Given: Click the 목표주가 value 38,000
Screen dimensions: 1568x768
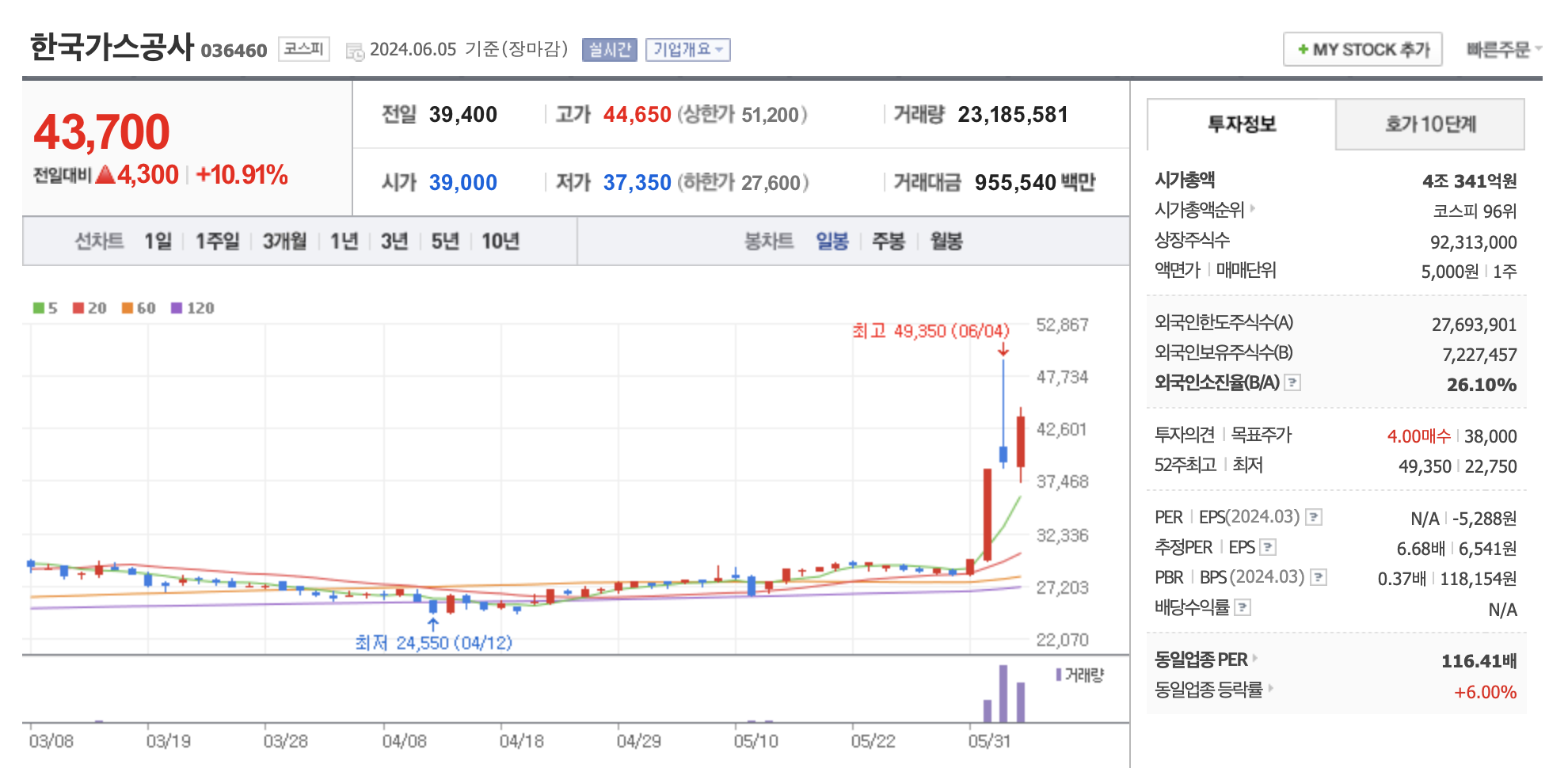Looking at the screenshot, I should [1490, 436].
